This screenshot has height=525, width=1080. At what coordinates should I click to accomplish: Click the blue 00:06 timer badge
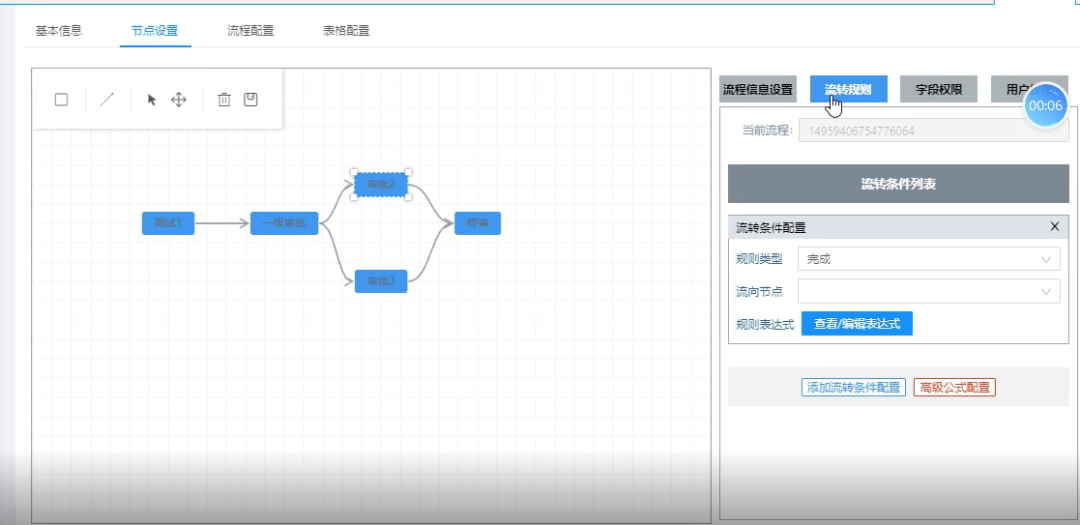pyautogui.click(x=1045, y=105)
